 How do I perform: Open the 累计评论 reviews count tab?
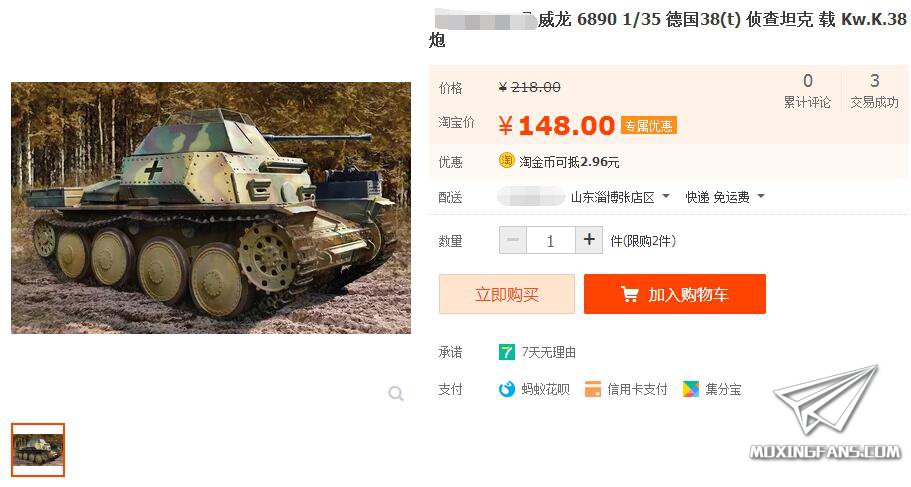[807, 91]
